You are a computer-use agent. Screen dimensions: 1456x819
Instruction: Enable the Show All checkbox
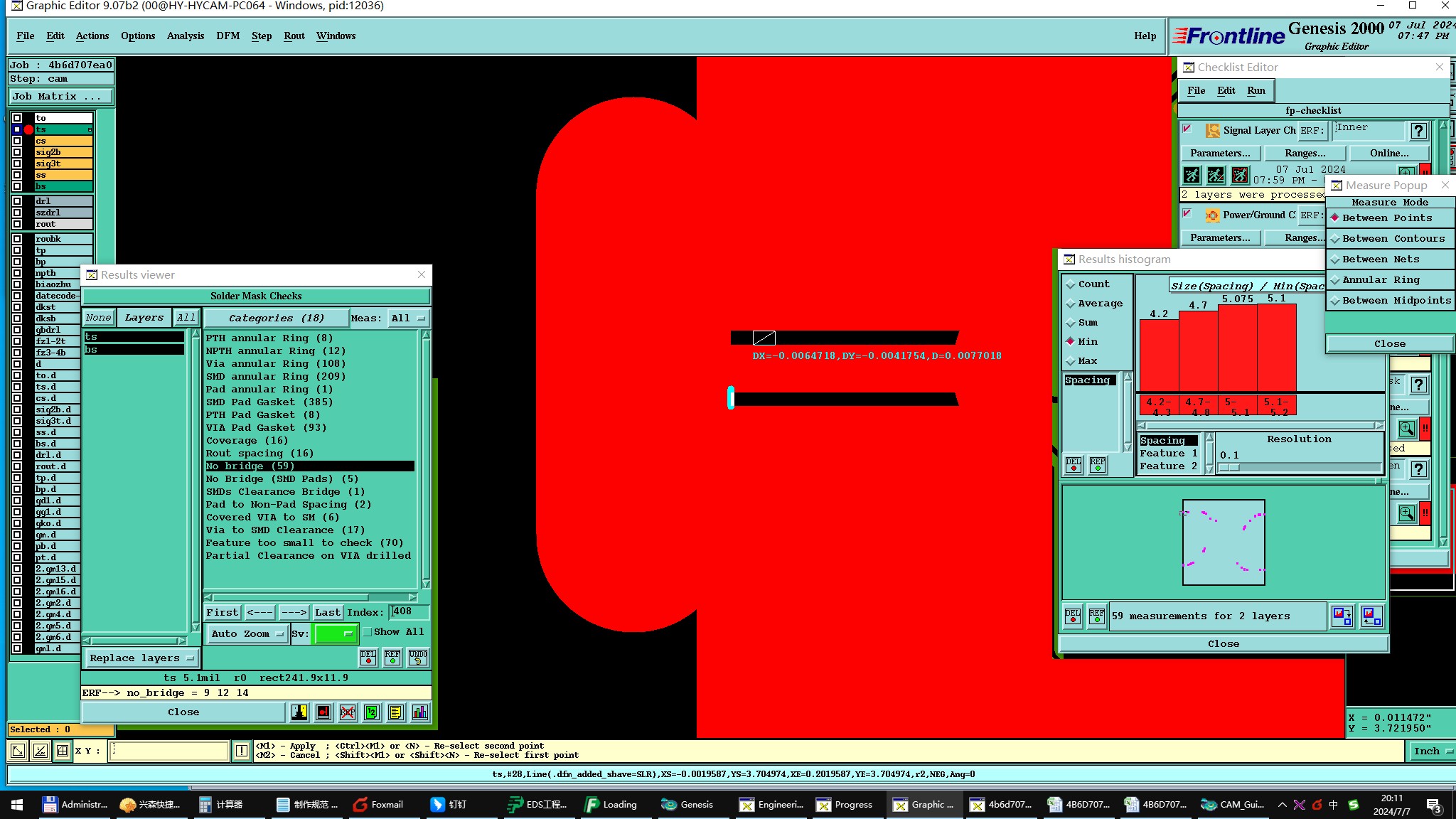coord(368,632)
